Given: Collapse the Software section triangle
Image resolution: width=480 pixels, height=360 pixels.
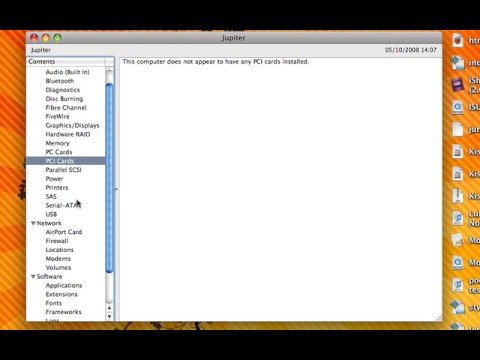Looking at the screenshot, I should coord(33,277).
